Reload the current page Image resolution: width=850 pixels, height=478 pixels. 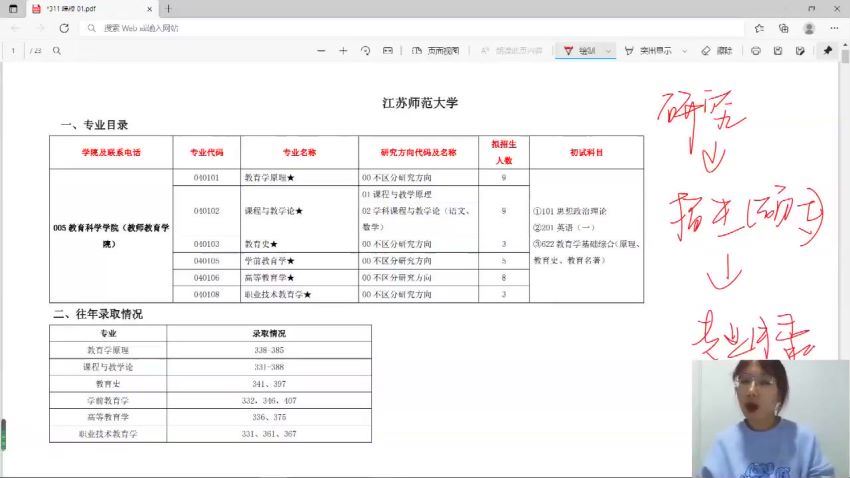[x=64, y=28]
